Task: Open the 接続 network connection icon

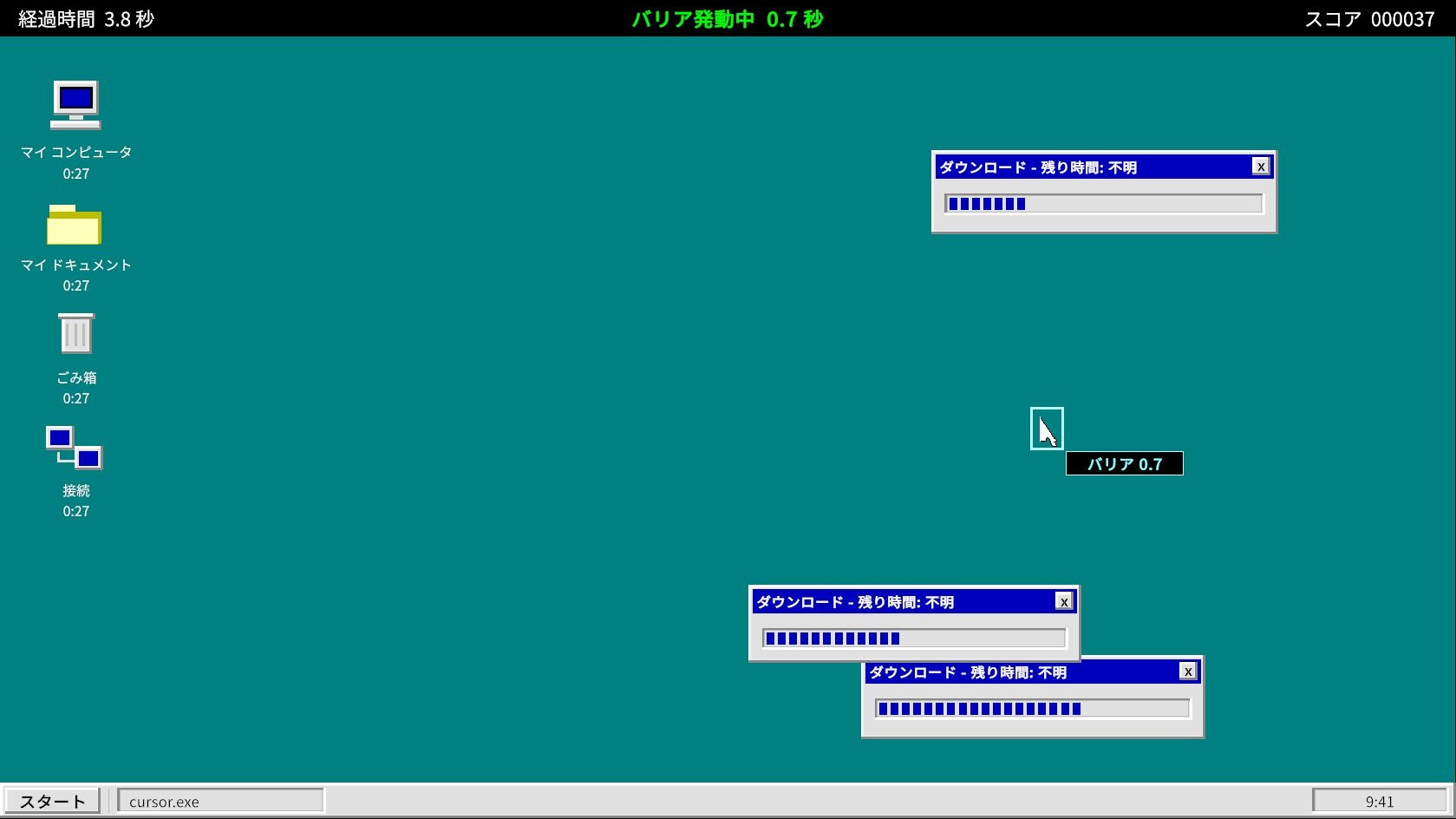Action: (75, 448)
